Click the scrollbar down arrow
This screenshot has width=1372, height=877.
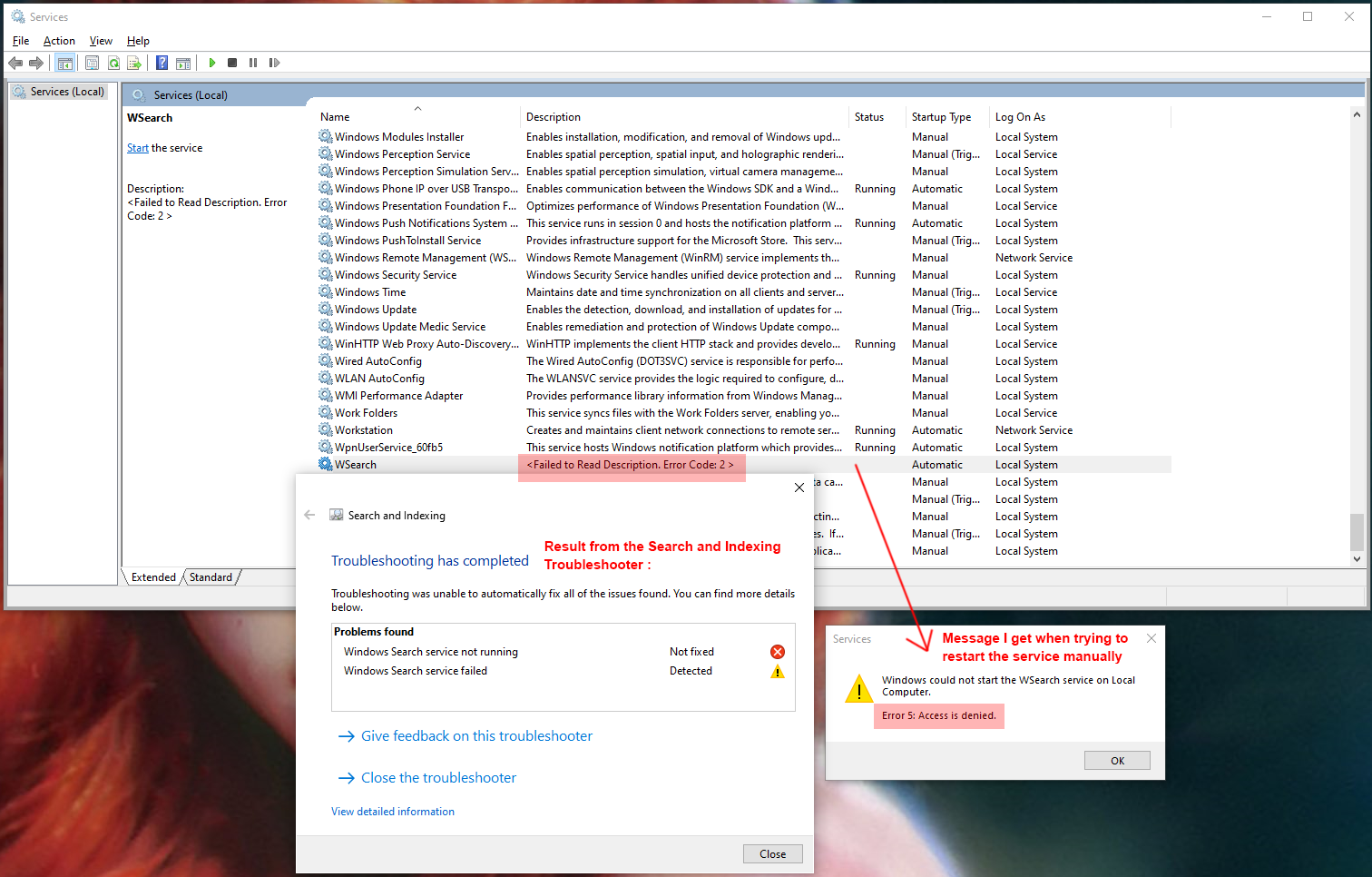pos(1357,559)
